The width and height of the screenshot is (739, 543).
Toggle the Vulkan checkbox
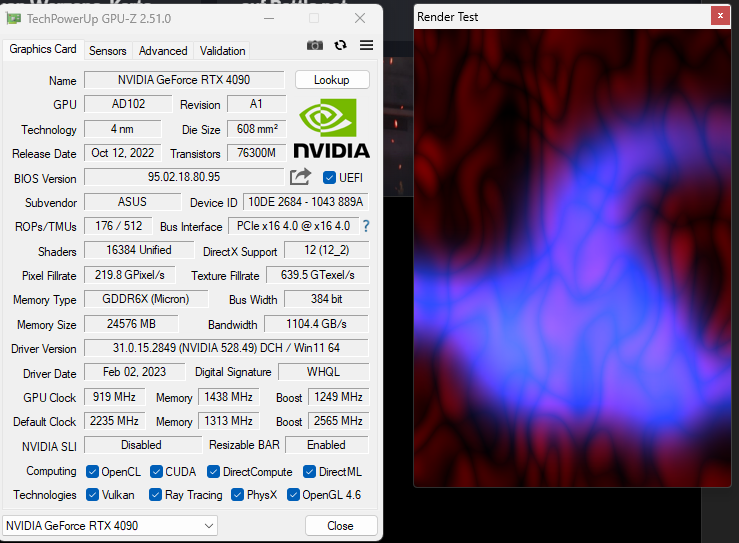(92, 494)
